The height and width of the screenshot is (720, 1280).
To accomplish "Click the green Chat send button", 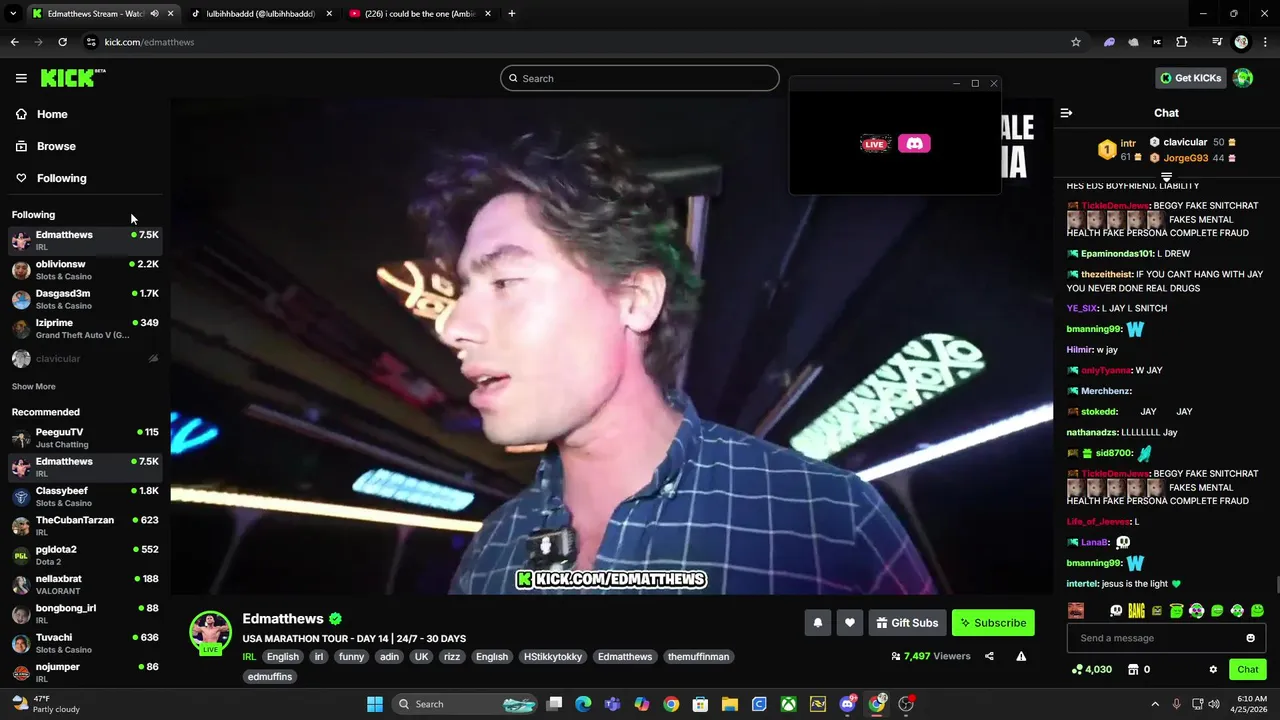I will (x=1248, y=669).
